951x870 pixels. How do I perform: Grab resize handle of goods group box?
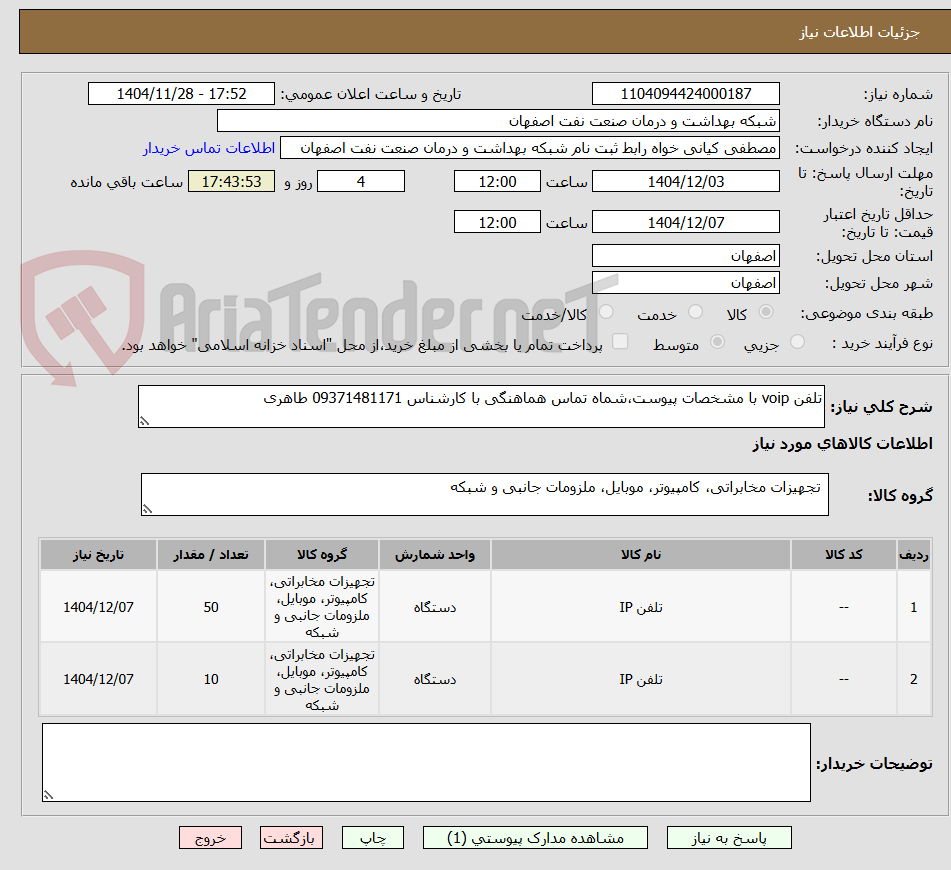147,509
